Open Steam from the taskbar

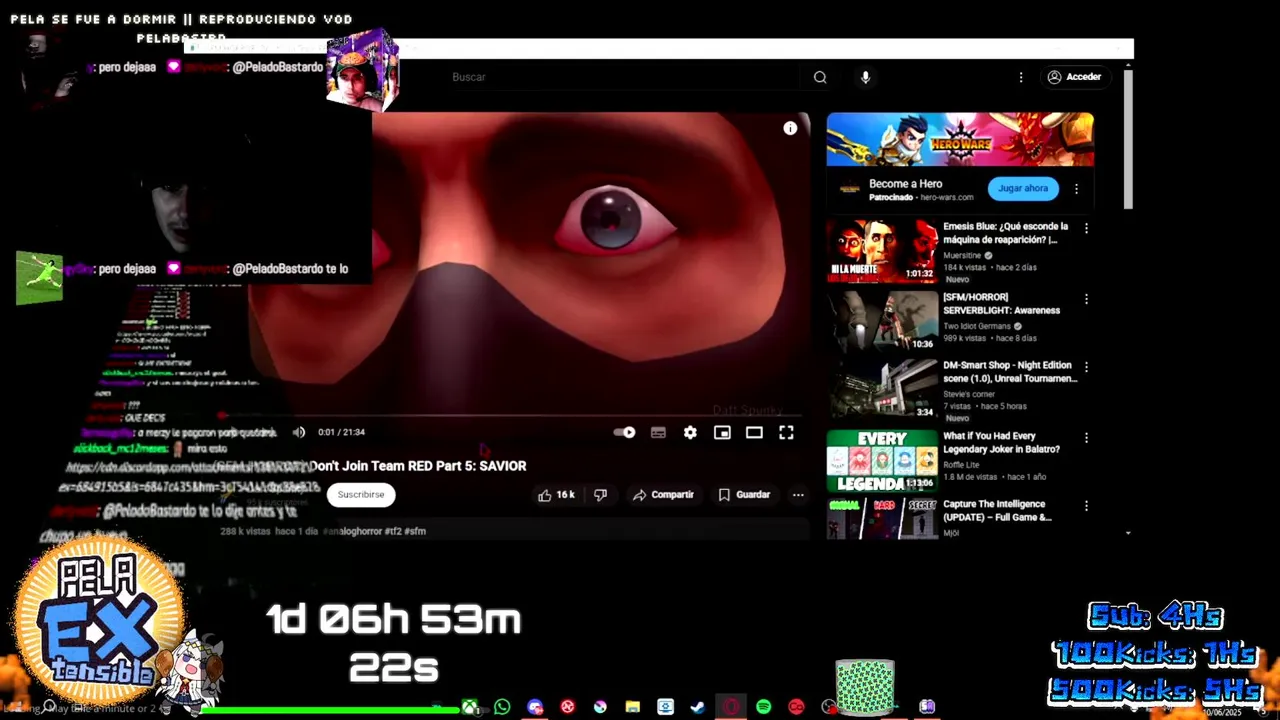[x=698, y=707]
